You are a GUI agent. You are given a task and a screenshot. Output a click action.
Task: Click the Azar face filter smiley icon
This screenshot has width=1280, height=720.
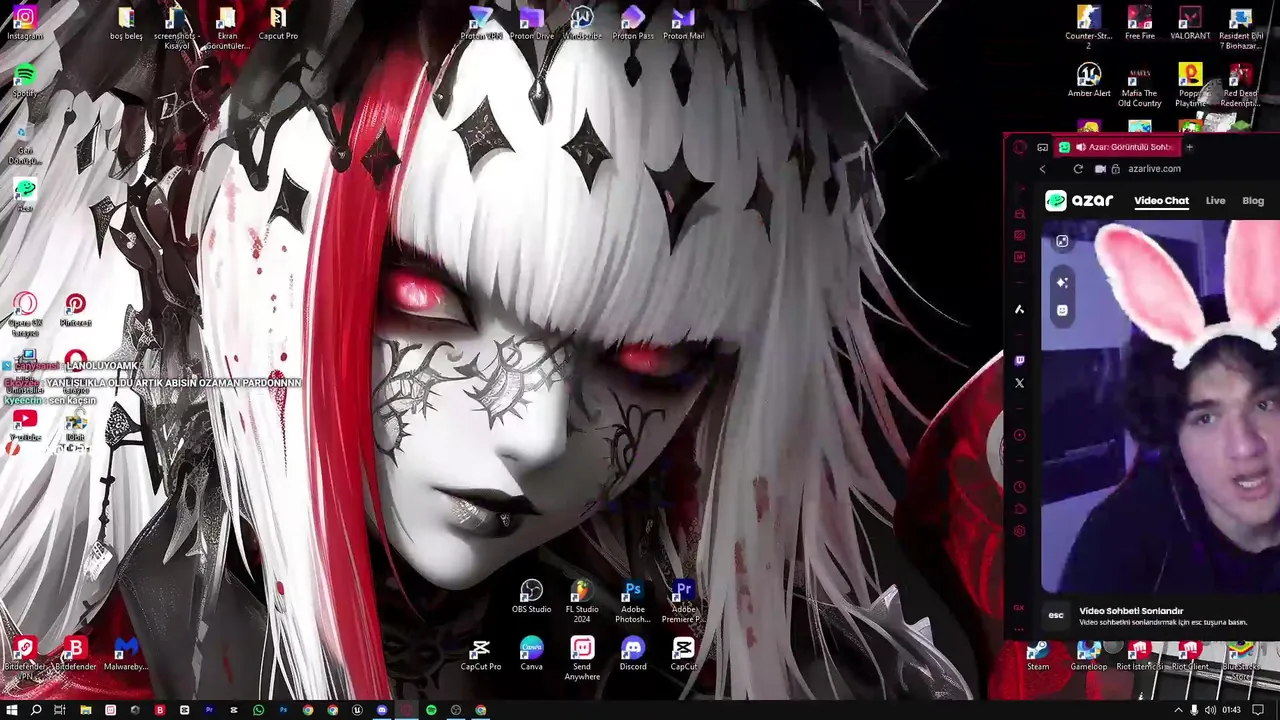(x=1062, y=311)
